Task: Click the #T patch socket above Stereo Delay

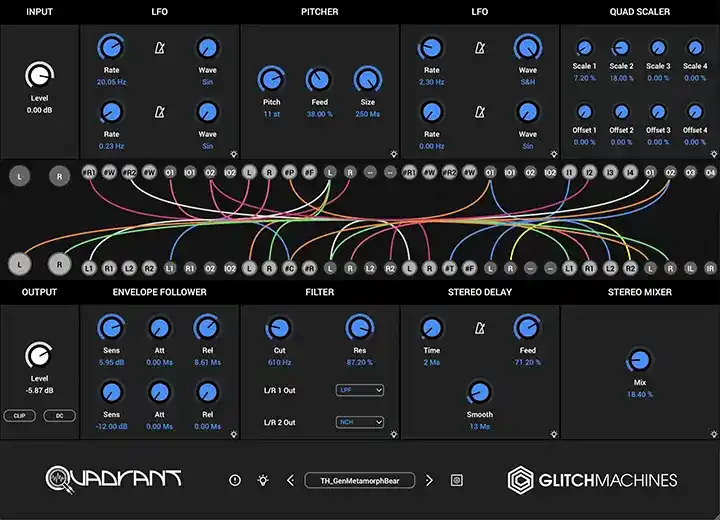Action: click(450, 268)
